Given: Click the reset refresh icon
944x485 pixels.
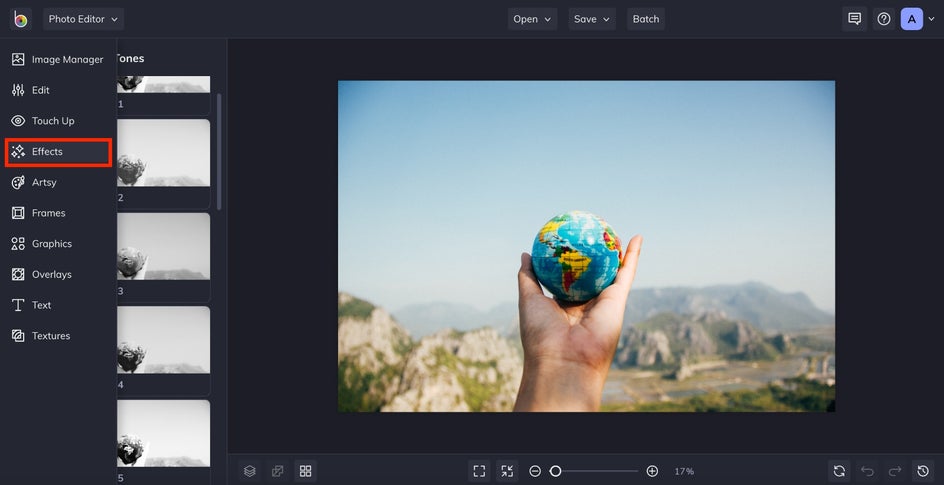Looking at the screenshot, I should (839, 471).
